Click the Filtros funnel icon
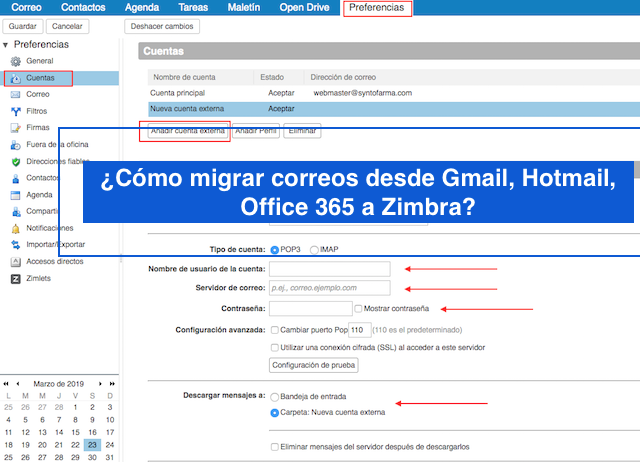The image size is (640, 462). (16, 111)
